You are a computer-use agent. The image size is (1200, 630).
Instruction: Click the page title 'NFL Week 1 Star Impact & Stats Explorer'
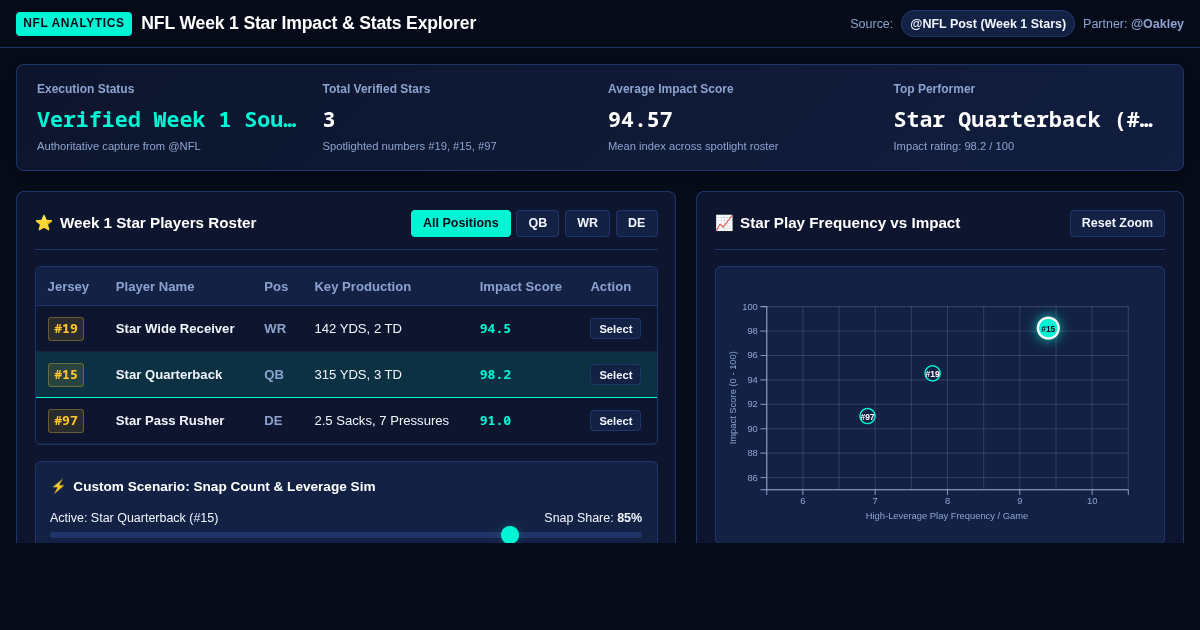[x=308, y=23]
